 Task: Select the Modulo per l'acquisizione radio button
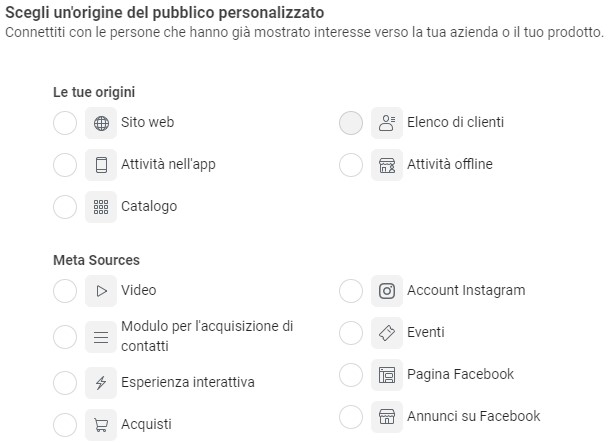[x=65, y=337]
